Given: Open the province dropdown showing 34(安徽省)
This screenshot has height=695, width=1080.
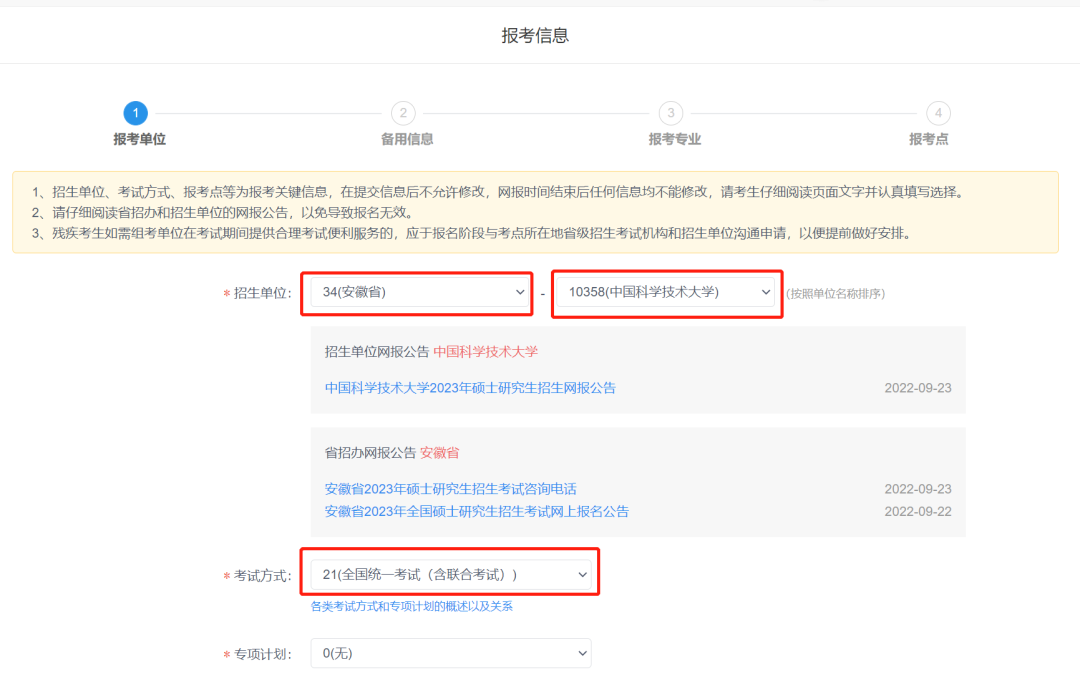Looking at the screenshot, I should tap(419, 293).
